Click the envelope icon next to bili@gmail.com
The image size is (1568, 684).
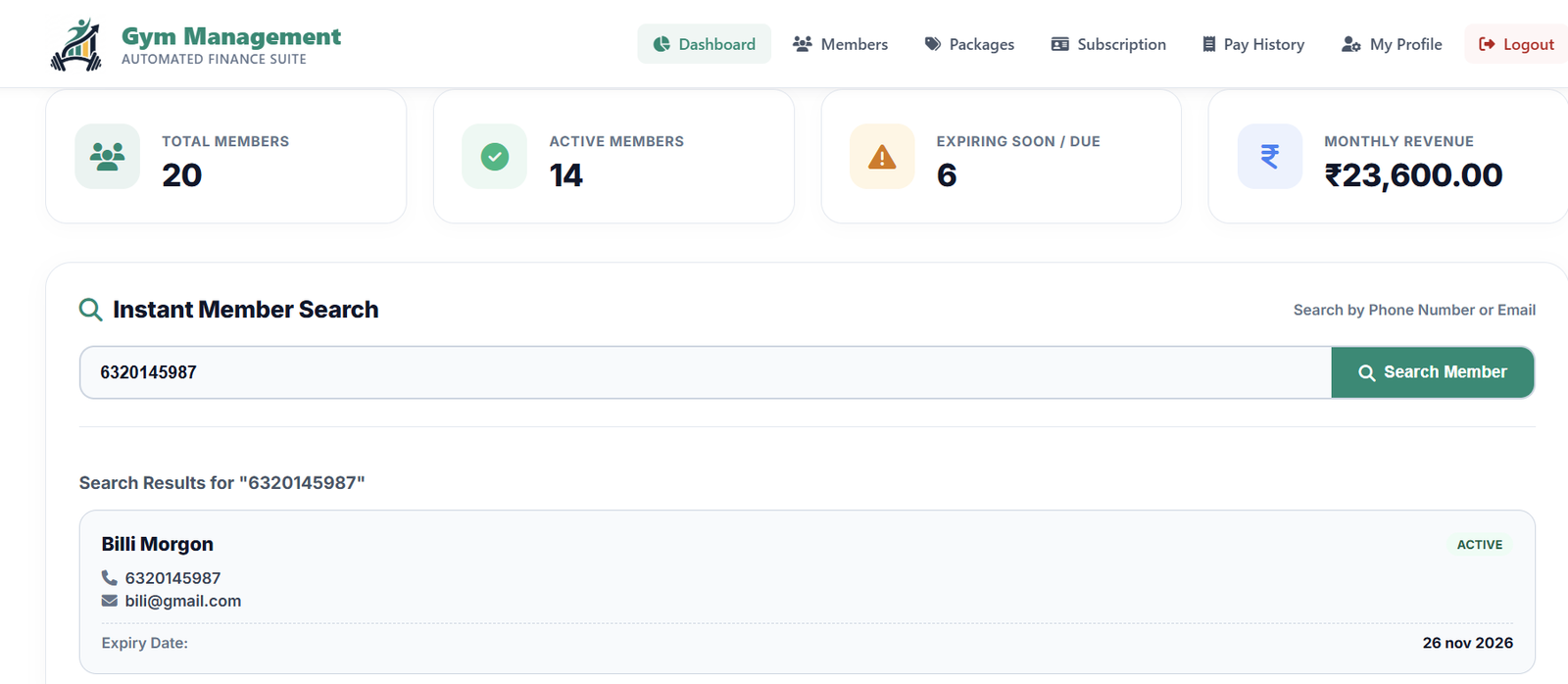(x=109, y=601)
